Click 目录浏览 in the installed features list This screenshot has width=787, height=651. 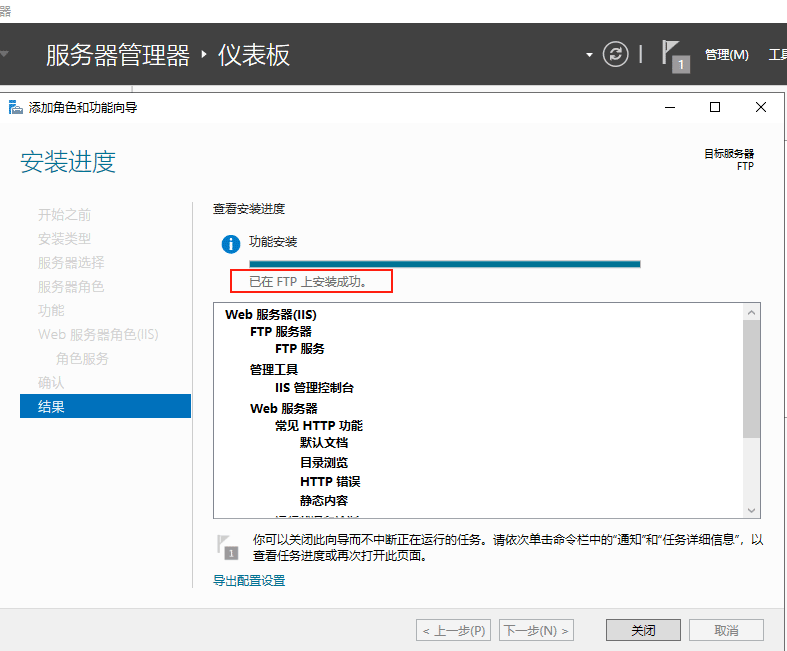[324, 463]
